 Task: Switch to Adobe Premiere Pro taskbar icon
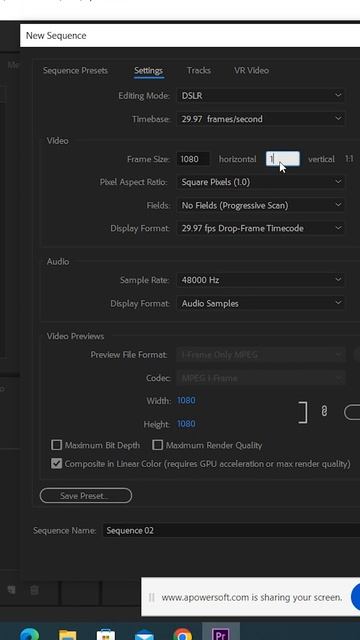point(221,632)
